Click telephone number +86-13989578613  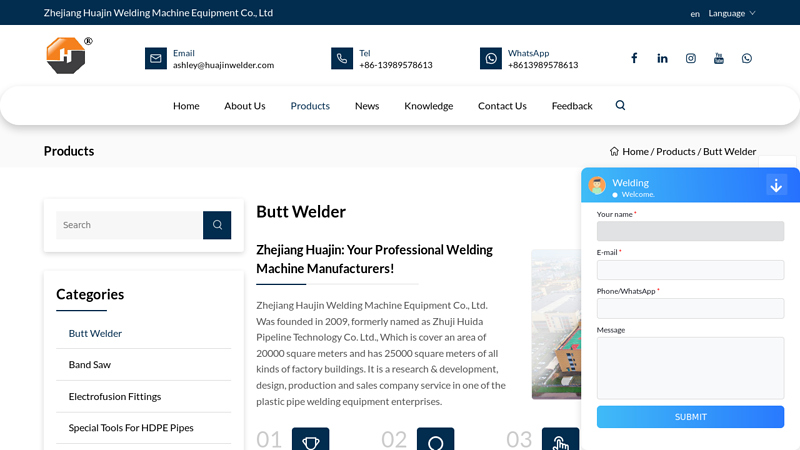pyautogui.click(x=396, y=65)
